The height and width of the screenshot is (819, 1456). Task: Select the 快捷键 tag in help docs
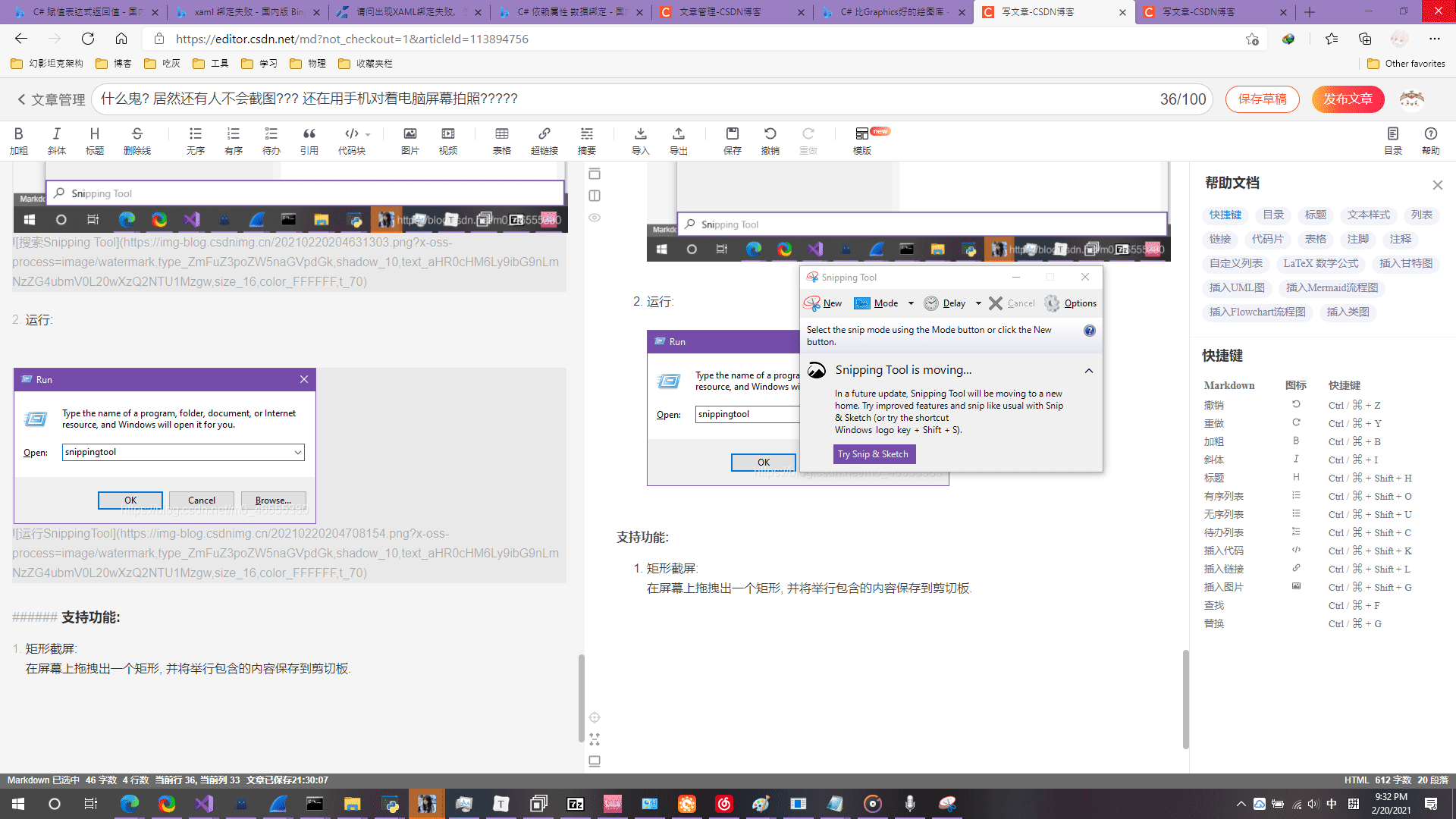pyautogui.click(x=1225, y=215)
